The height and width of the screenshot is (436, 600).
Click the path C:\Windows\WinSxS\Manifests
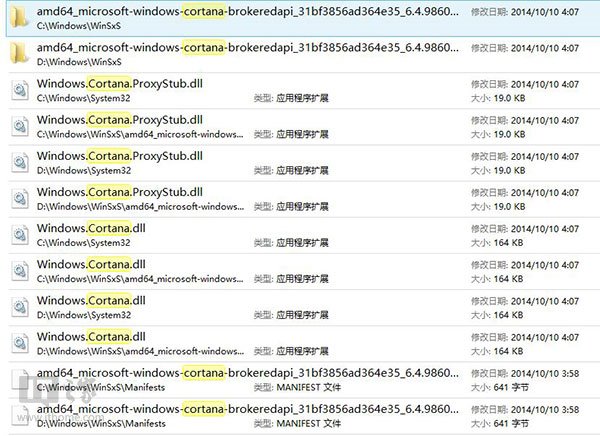[101, 387]
